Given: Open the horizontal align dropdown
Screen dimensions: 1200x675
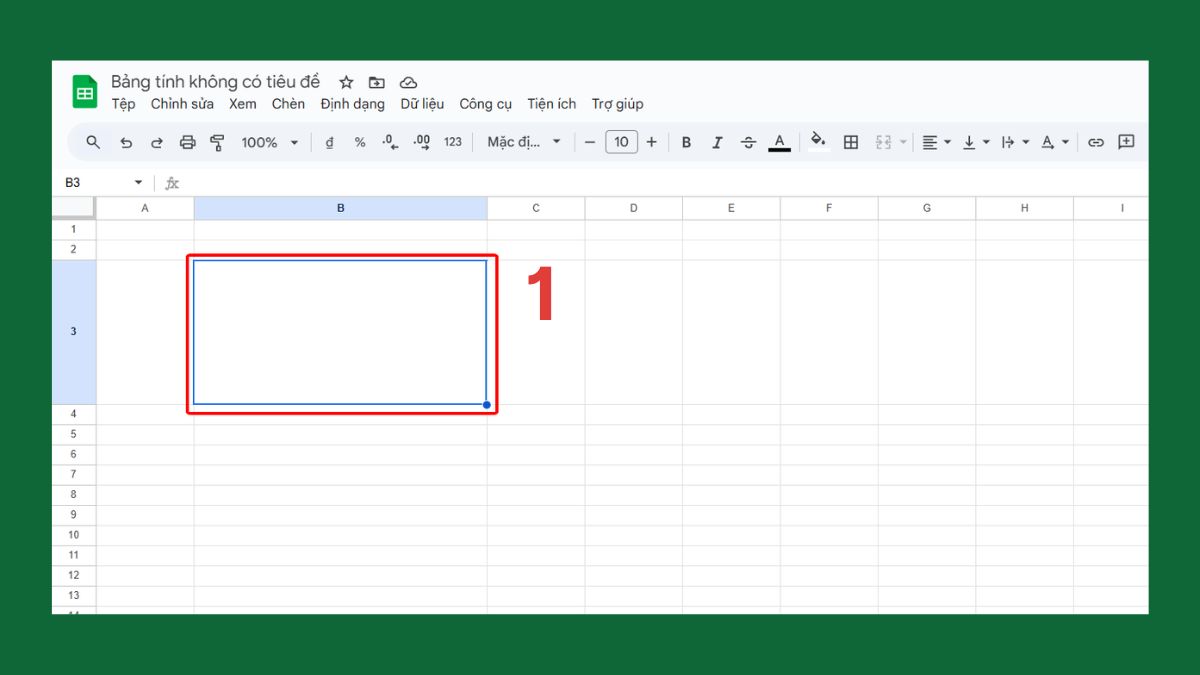Looking at the screenshot, I should pyautogui.click(x=936, y=141).
